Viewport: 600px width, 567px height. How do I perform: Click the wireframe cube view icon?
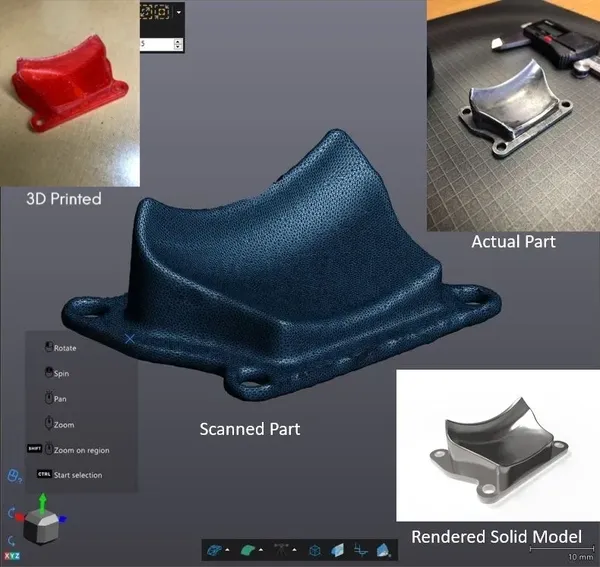[315, 551]
